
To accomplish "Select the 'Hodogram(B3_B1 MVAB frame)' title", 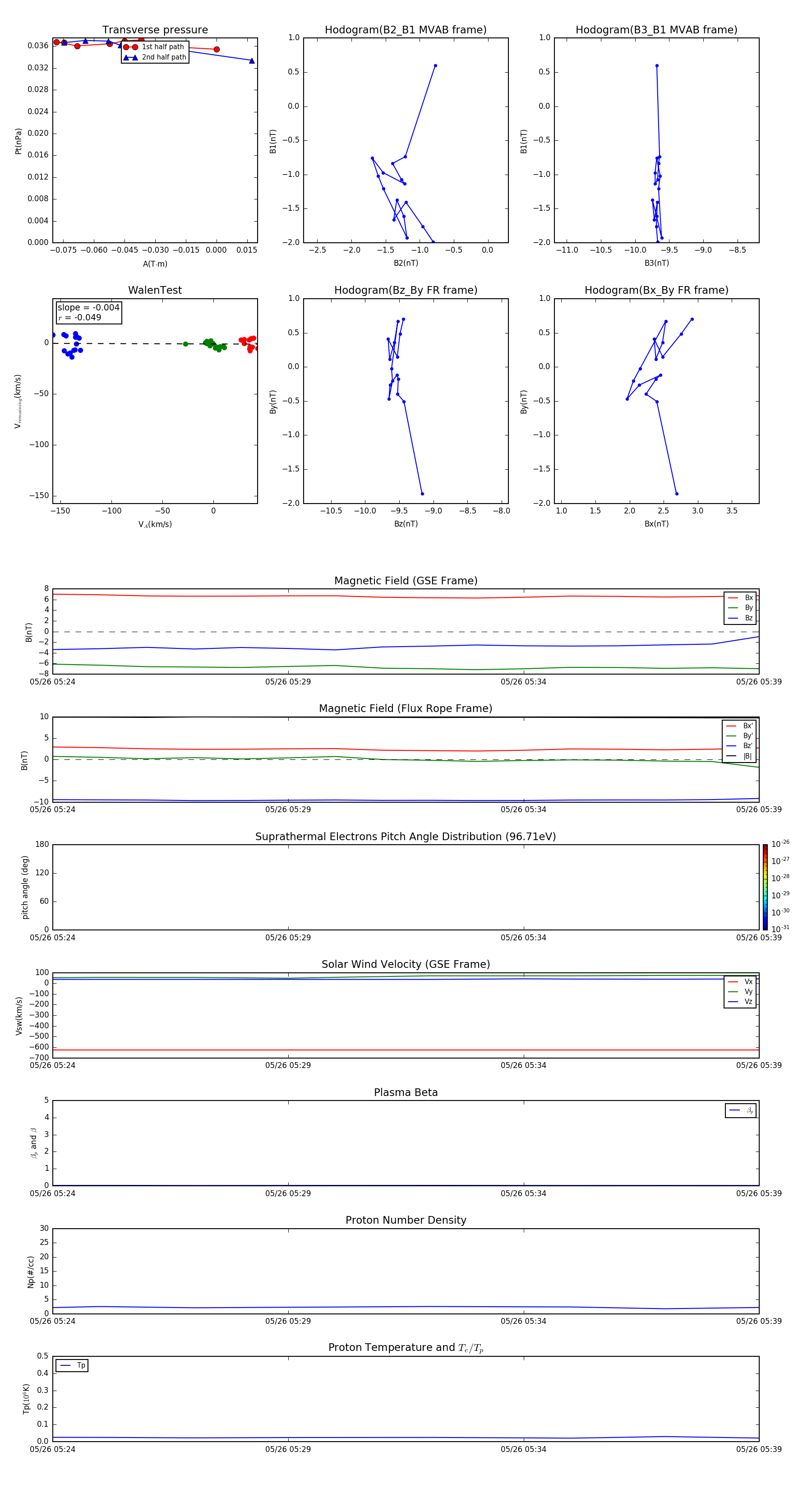I will coord(656,30).
